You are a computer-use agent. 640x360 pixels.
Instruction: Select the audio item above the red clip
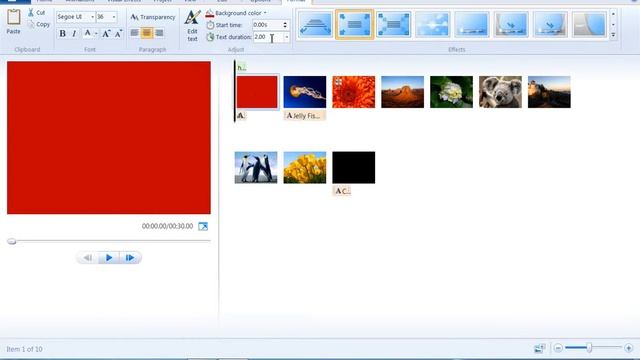[x=242, y=67]
